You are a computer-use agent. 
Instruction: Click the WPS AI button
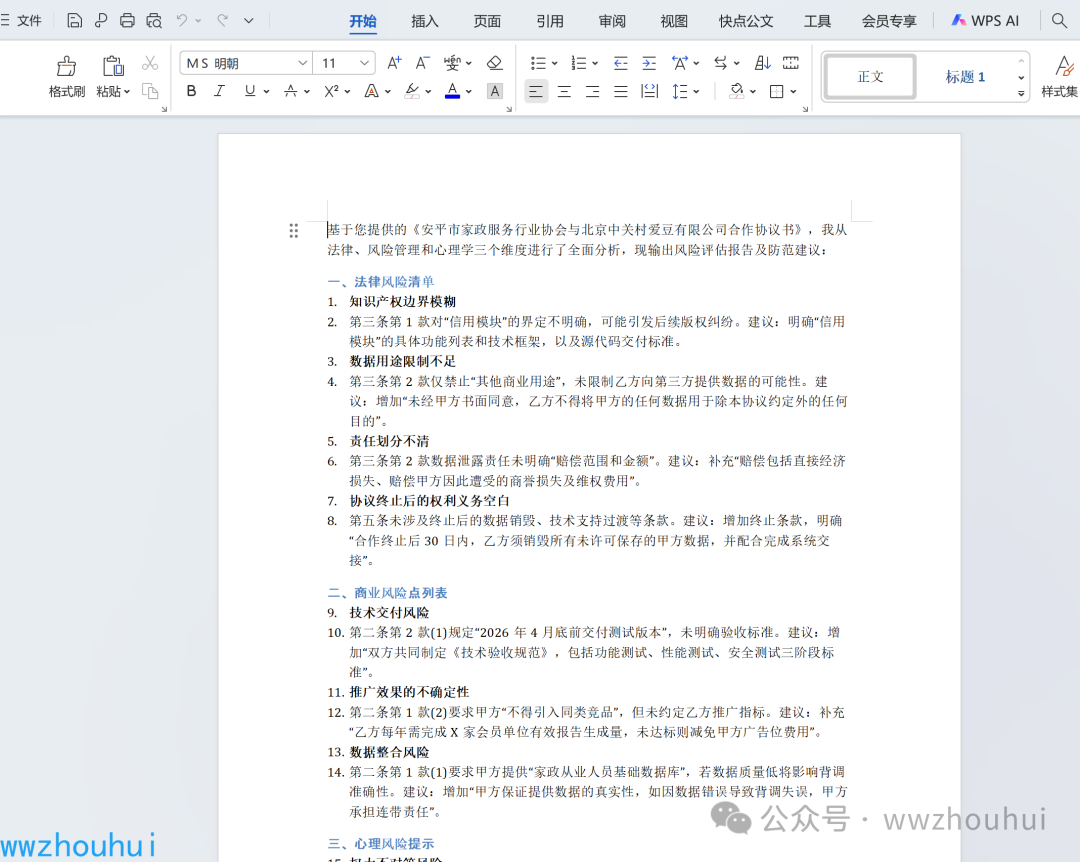[x=985, y=20]
